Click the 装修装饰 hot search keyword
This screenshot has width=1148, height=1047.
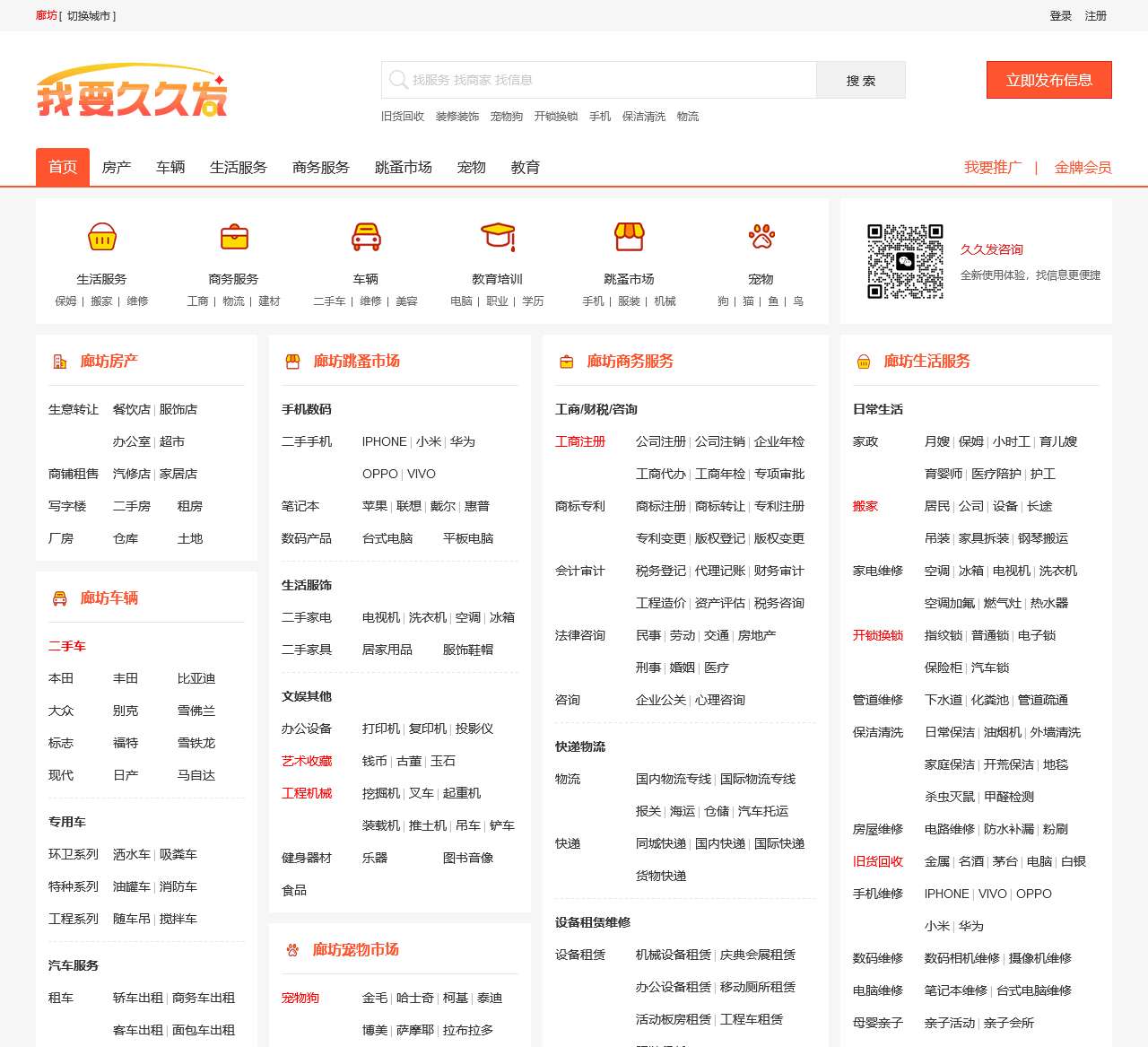[457, 117]
